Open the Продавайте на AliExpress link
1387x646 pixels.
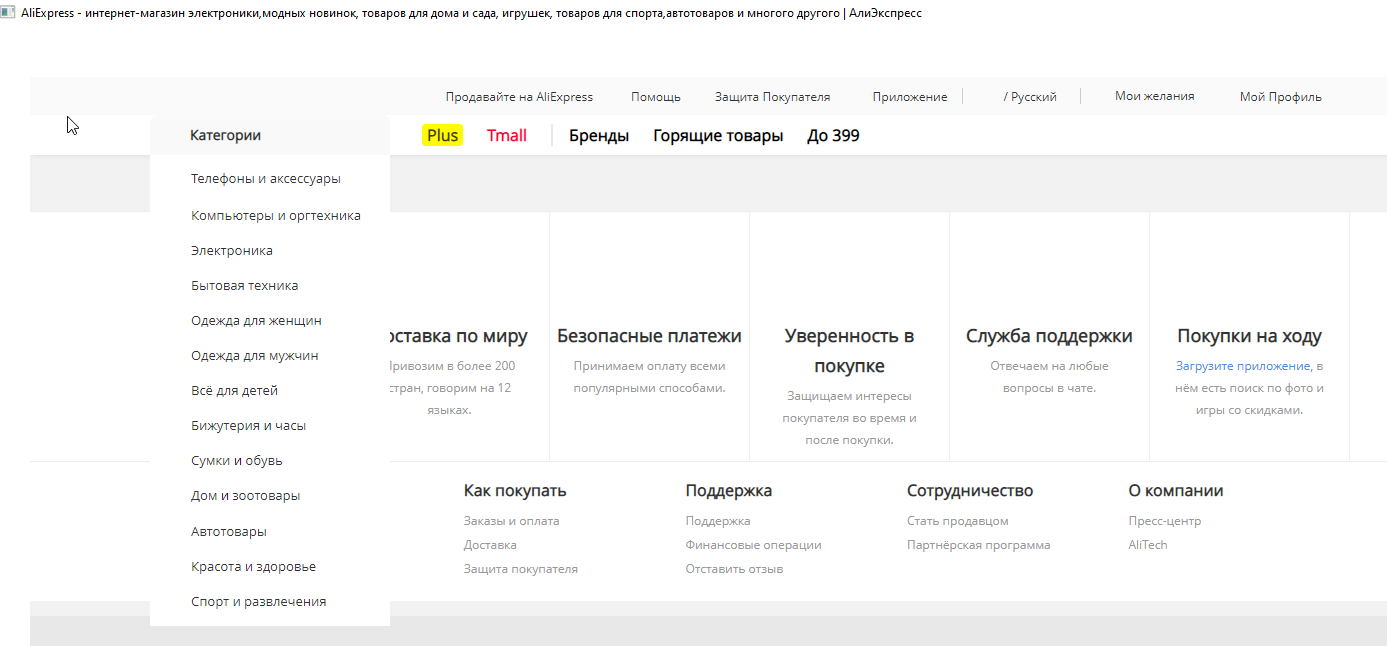pos(519,97)
